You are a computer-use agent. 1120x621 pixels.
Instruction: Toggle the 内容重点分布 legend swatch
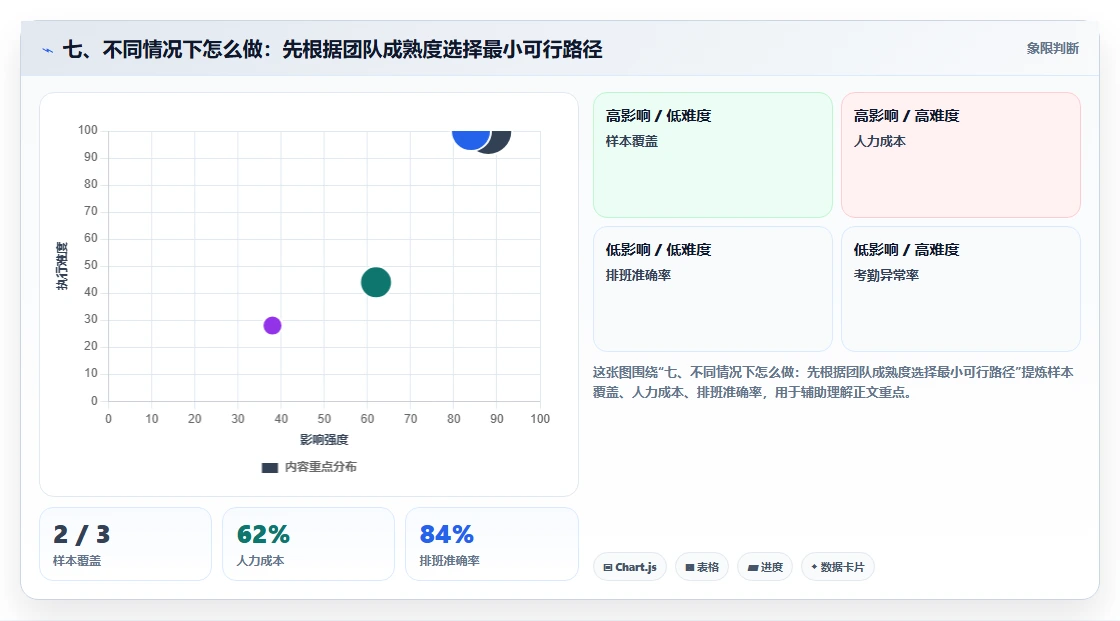click(x=269, y=467)
